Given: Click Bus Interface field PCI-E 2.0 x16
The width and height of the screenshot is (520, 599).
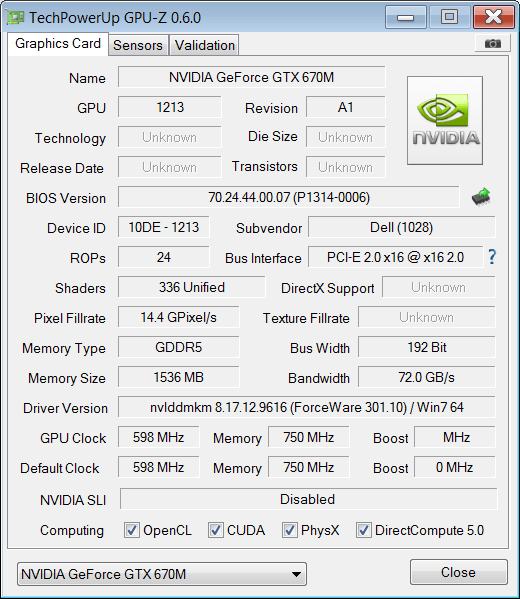Looking at the screenshot, I should (x=395, y=257).
